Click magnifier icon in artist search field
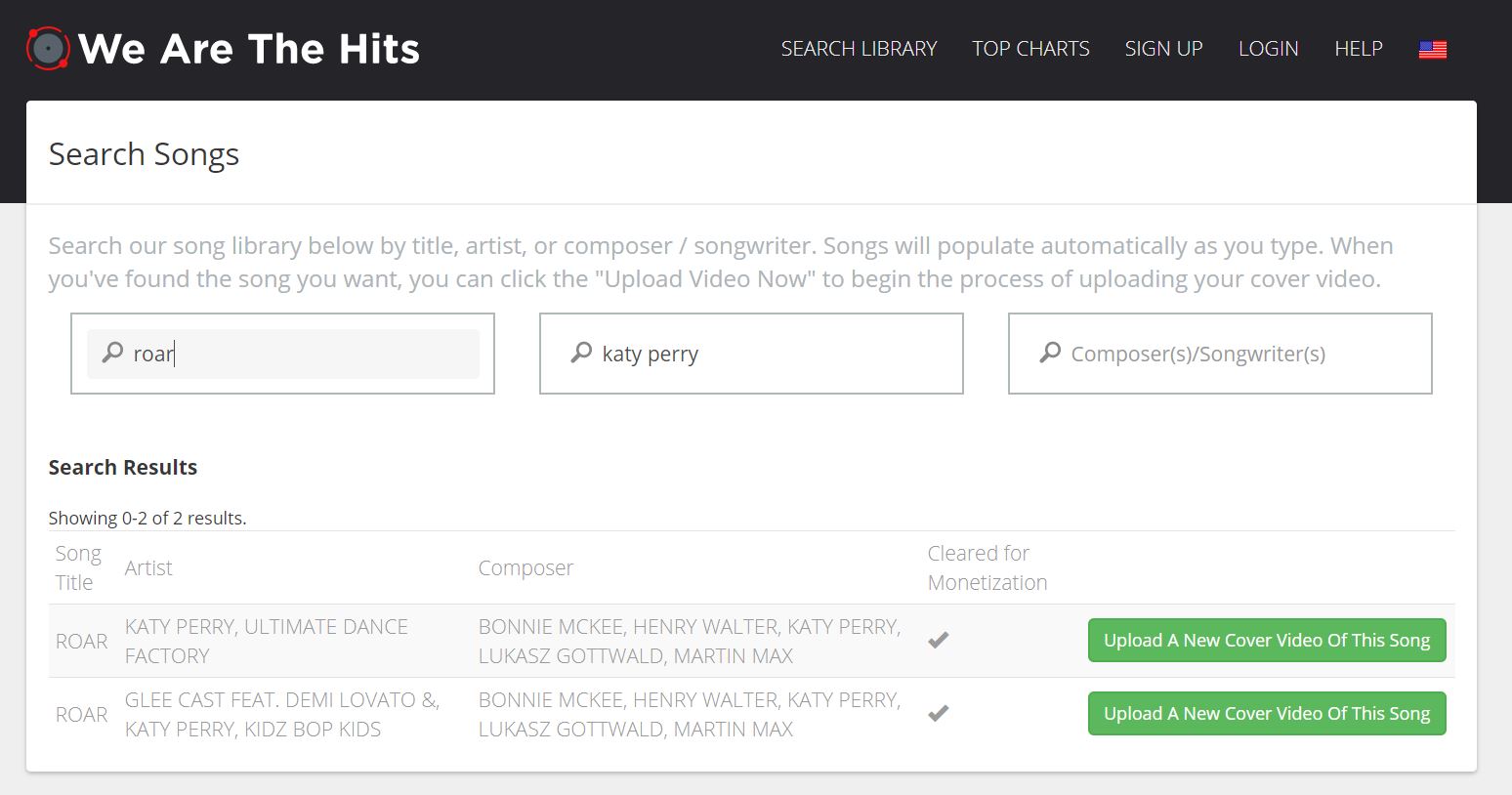The image size is (1512, 795). point(582,352)
